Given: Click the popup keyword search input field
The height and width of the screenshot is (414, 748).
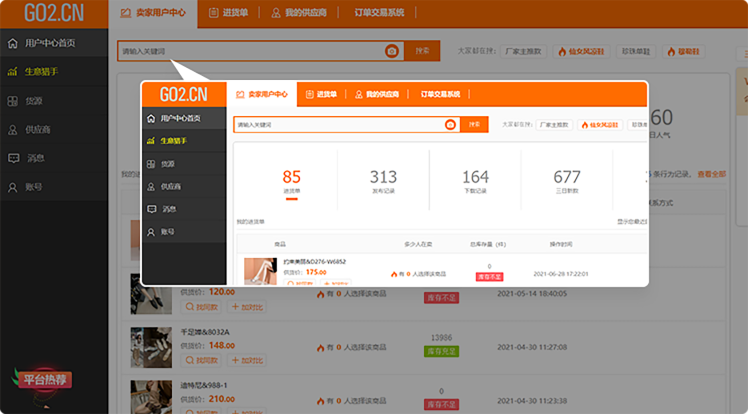Looking at the screenshot, I should pyautogui.click(x=338, y=125).
